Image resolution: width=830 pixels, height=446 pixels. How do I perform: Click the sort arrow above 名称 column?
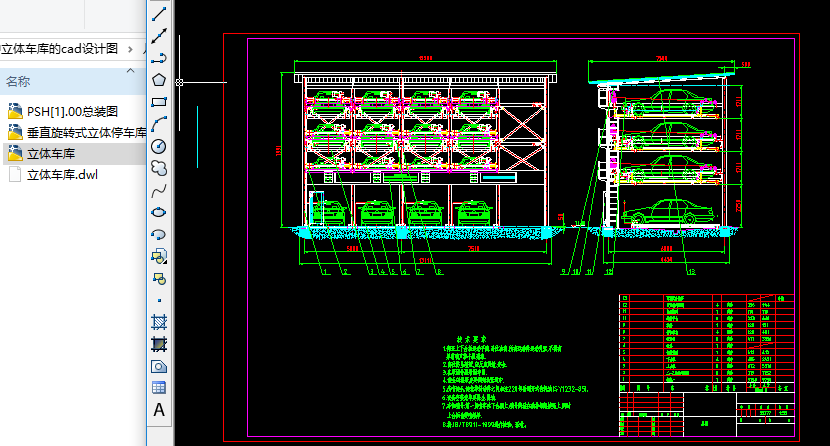click(131, 71)
